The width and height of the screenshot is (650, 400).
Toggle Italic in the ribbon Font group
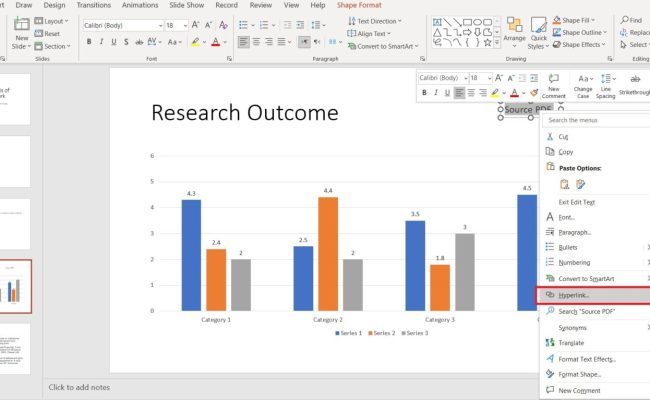[101, 42]
